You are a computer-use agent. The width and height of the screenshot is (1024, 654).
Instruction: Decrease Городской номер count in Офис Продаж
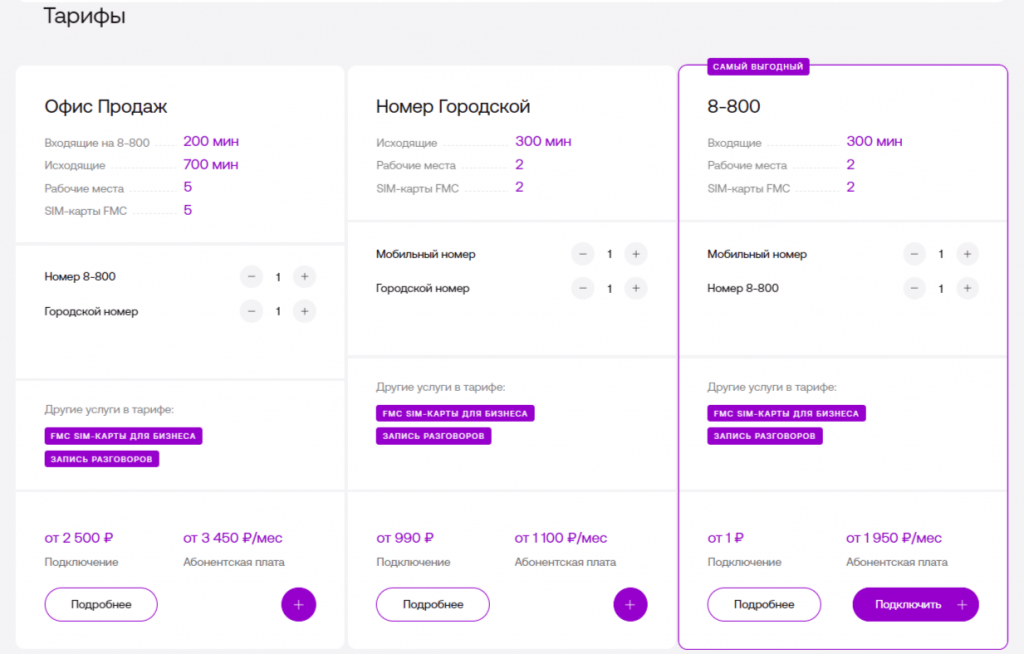coord(251,311)
